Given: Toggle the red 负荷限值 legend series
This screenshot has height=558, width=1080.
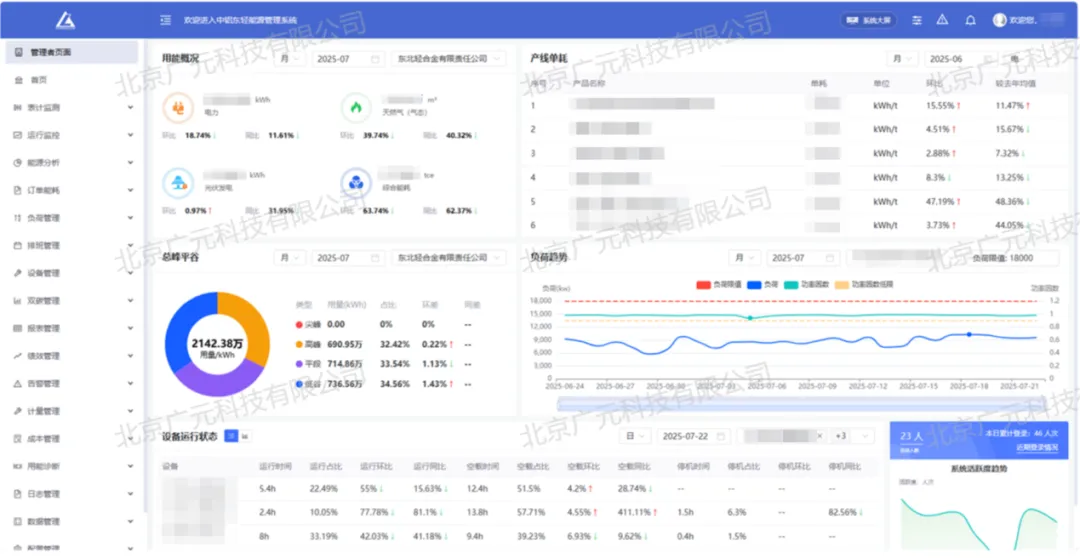Looking at the screenshot, I should coord(717,285).
